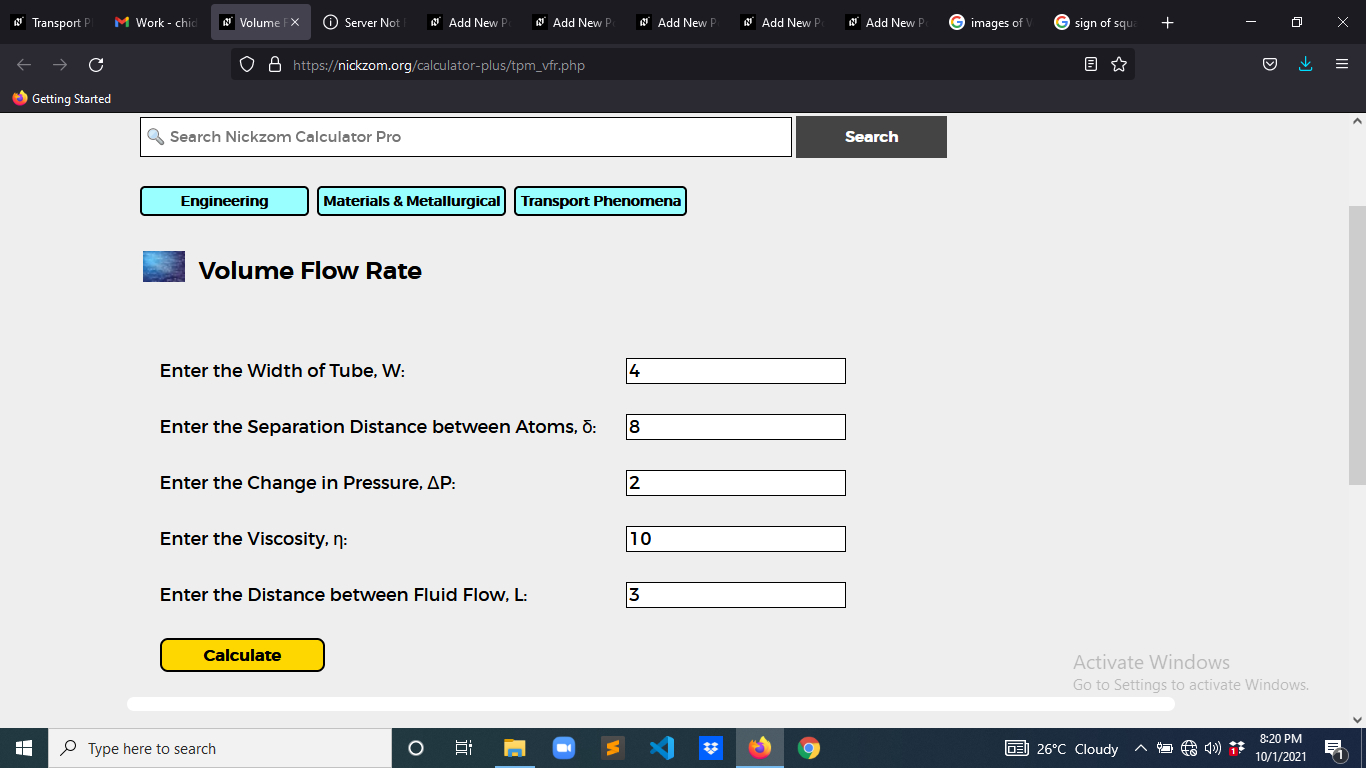
Task: Open the weather 26°C Cloudy widget
Action: click(x=1062, y=748)
